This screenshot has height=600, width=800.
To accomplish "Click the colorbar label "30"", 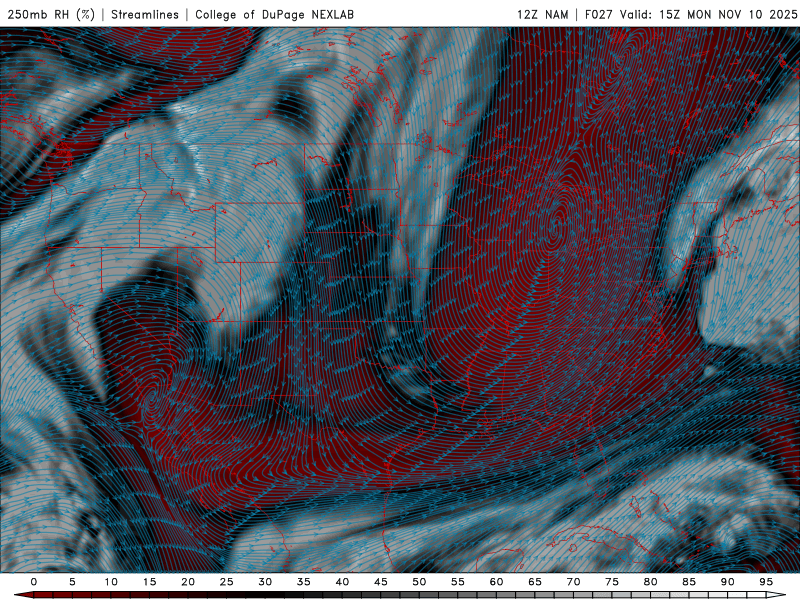I will pyautogui.click(x=265, y=582).
